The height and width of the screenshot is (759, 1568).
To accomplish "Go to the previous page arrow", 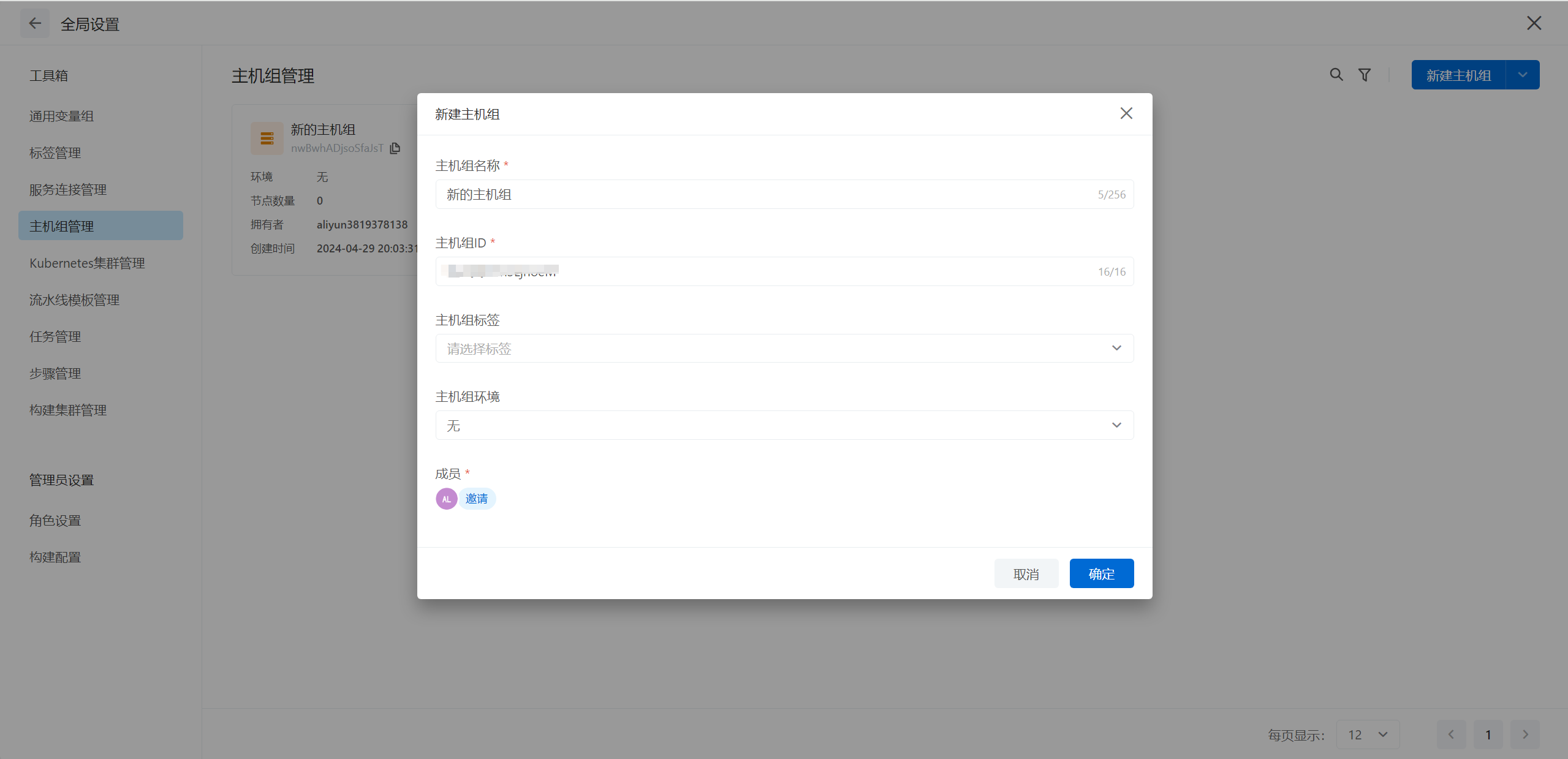I will pyautogui.click(x=1452, y=734).
